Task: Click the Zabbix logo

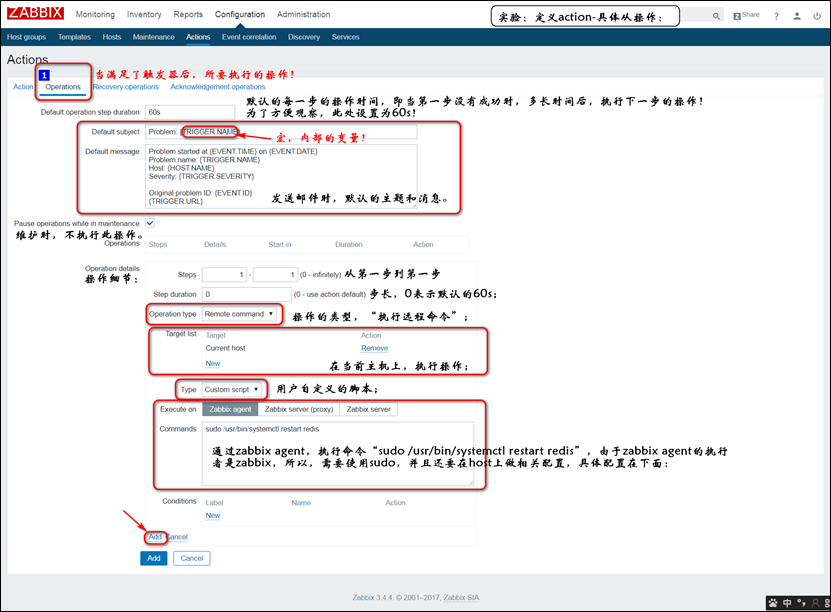Action: [x=35, y=13]
